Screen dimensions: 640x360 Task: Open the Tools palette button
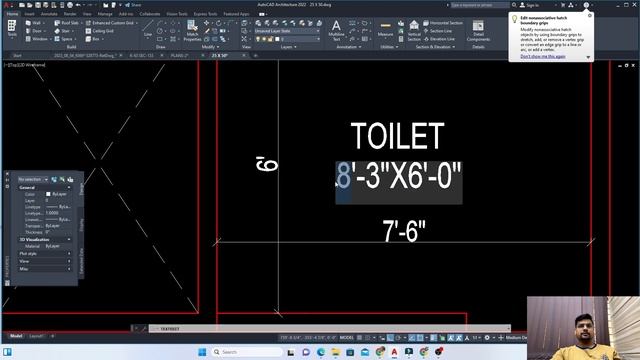pyautogui.click(x=12, y=28)
